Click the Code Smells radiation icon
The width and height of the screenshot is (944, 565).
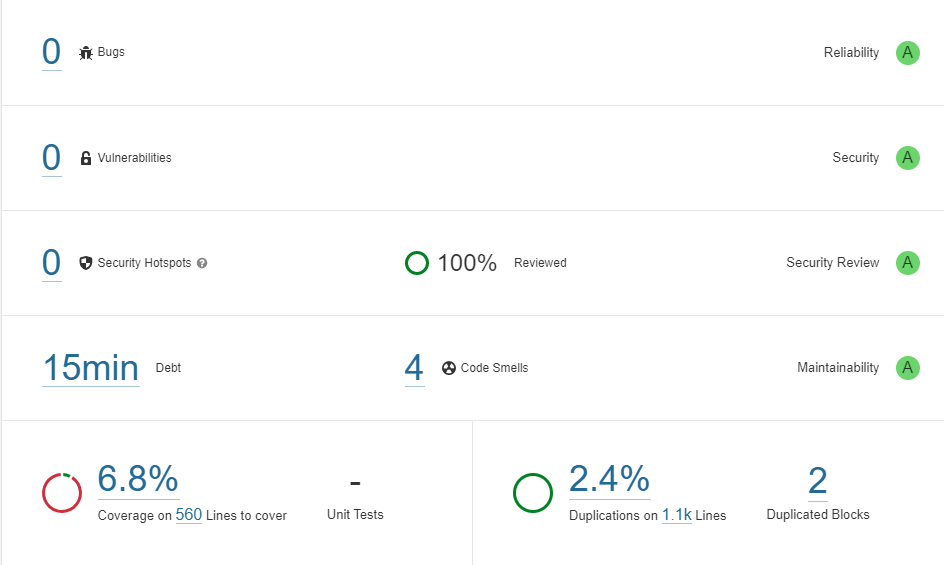click(x=449, y=368)
